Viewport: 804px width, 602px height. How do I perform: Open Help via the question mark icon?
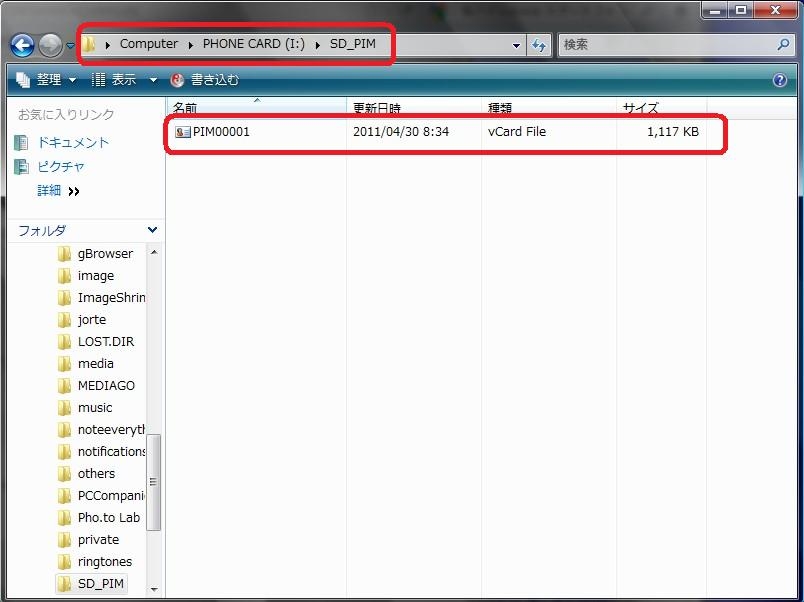(x=780, y=80)
